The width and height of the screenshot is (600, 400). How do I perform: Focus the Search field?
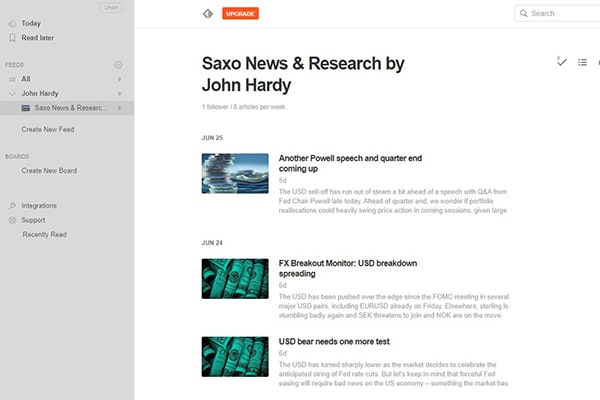pyautogui.click(x=558, y=13)
